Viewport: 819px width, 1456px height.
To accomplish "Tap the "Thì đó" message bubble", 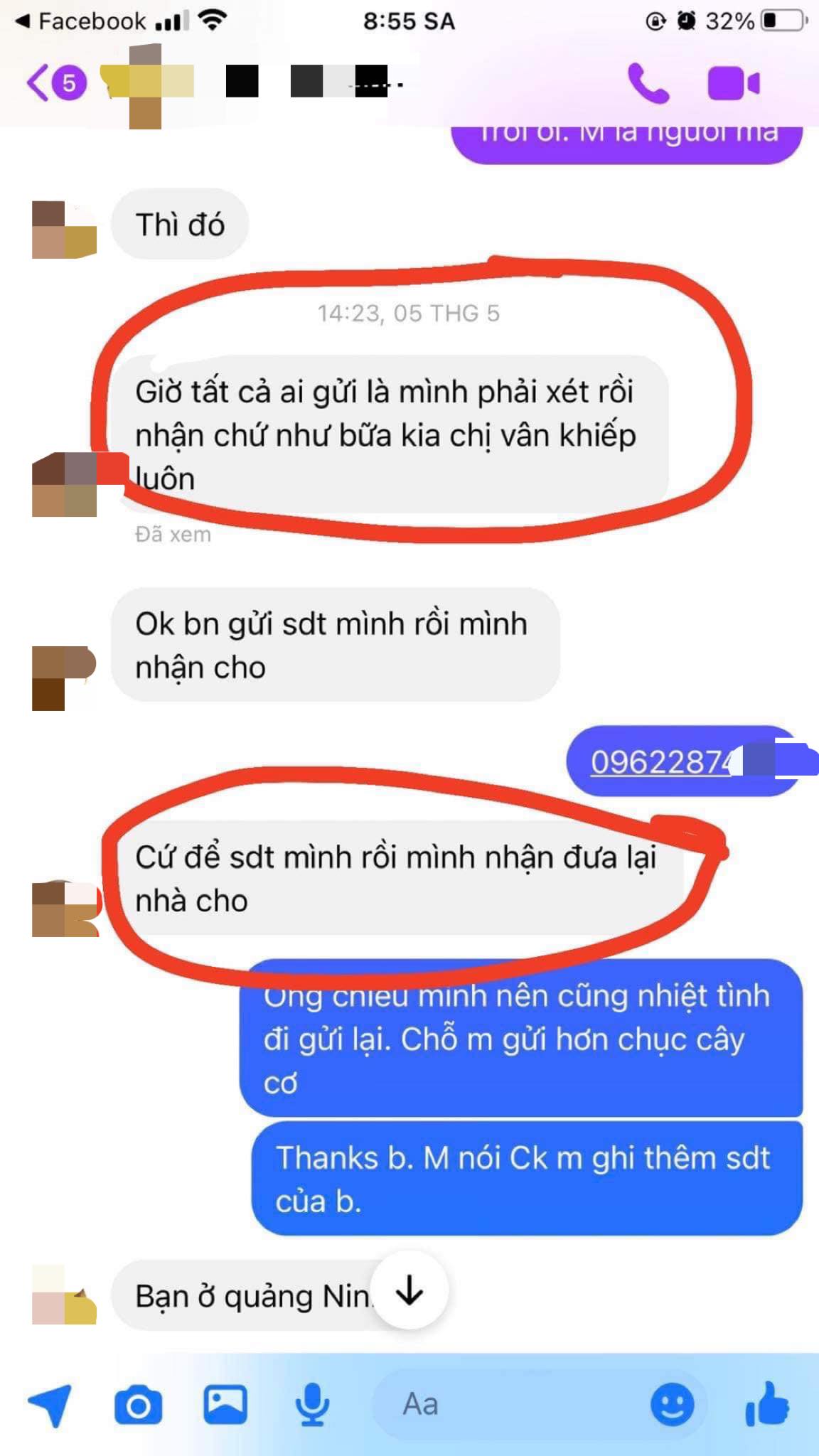I will click(x=180, y=225).
